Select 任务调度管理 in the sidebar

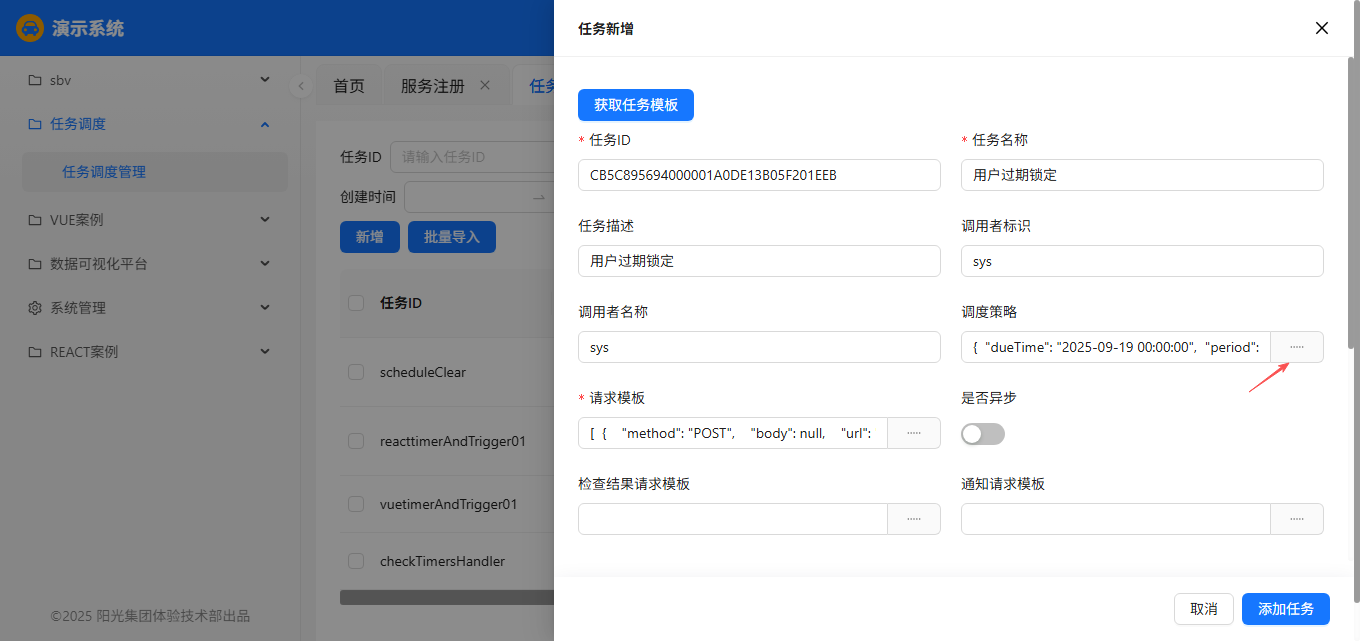pos(104,172)
